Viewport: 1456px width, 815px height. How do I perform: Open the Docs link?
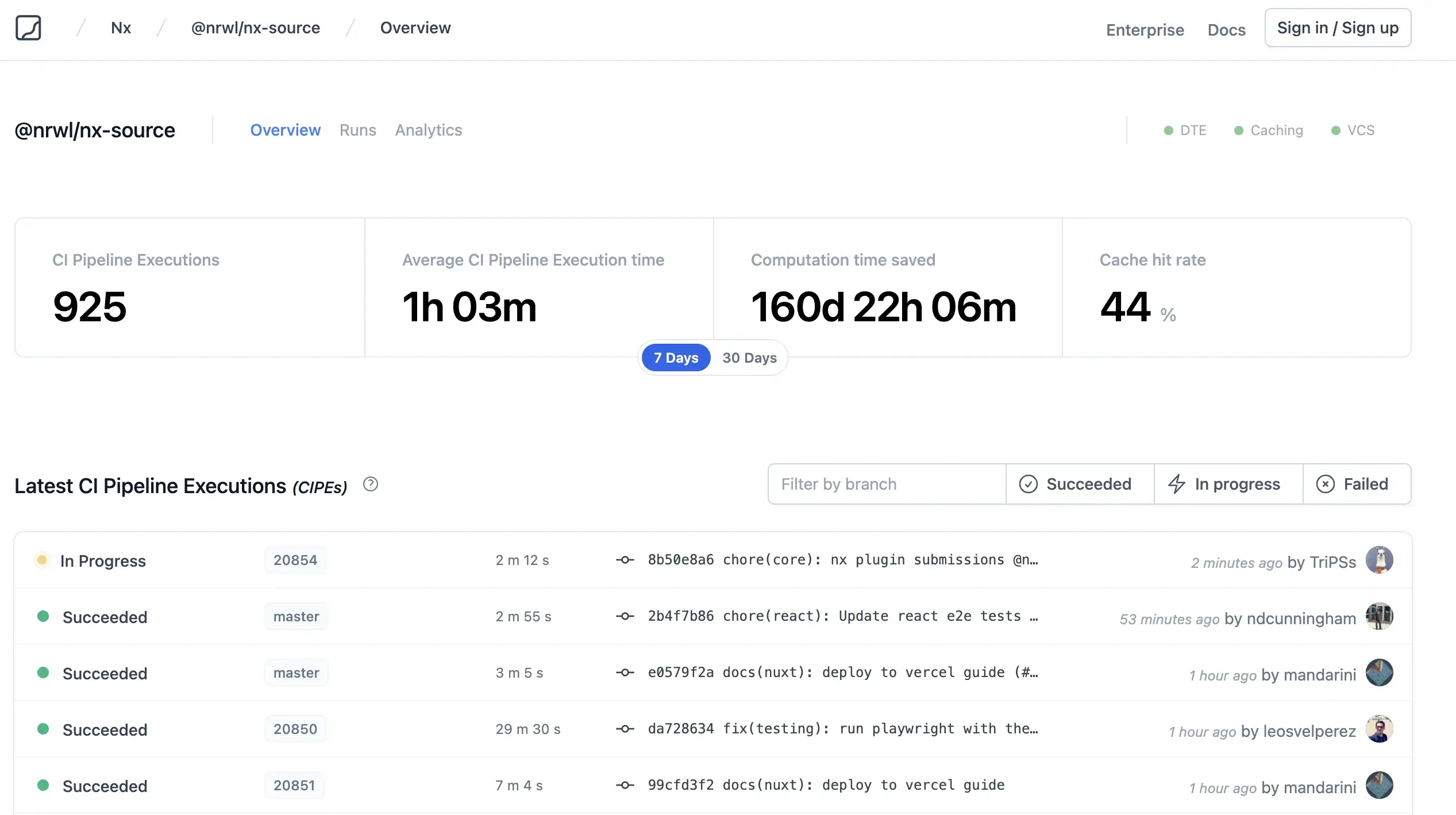1226,30
